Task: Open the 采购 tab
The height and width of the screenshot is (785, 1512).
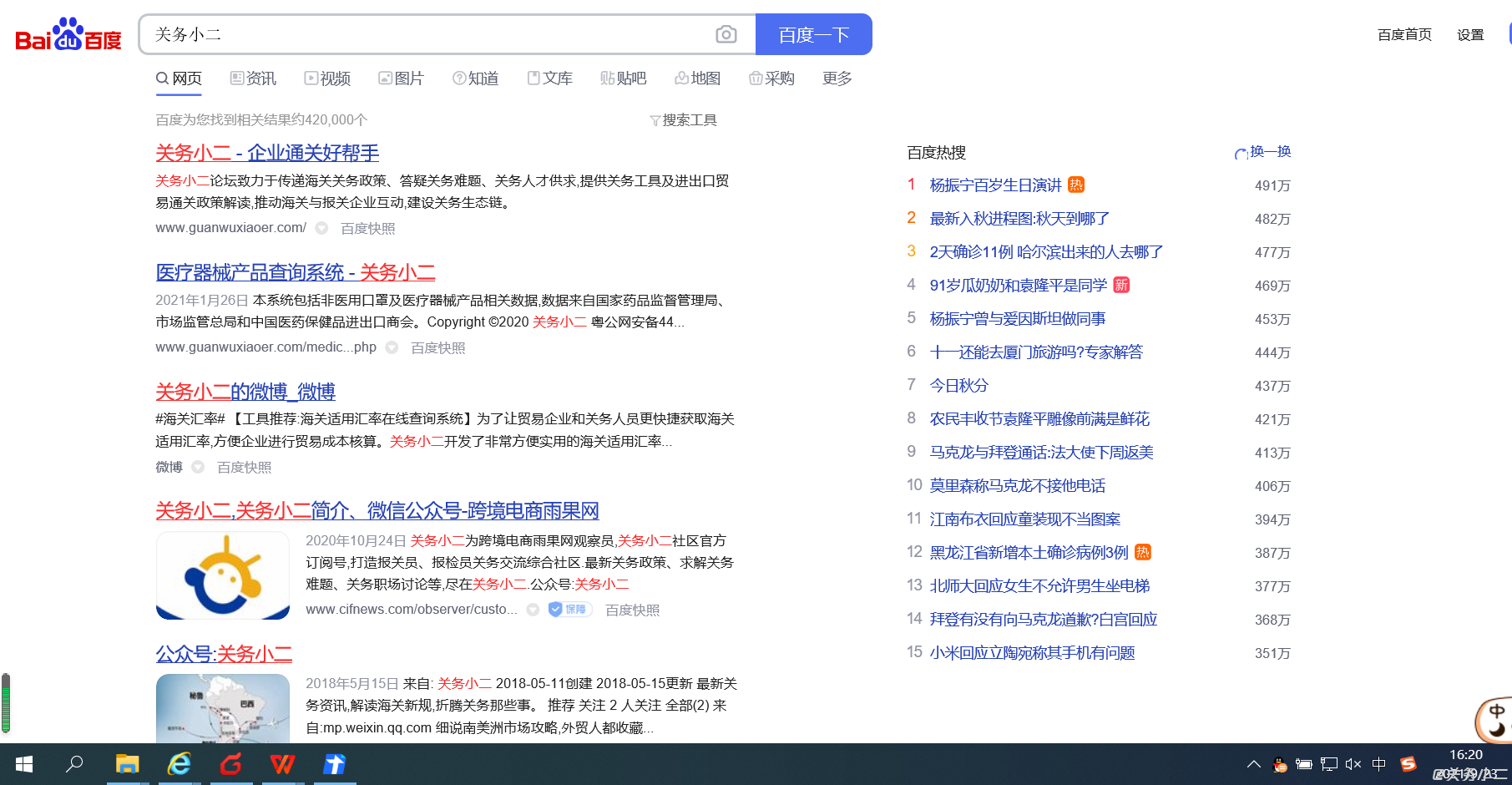Action: point(771,78)
